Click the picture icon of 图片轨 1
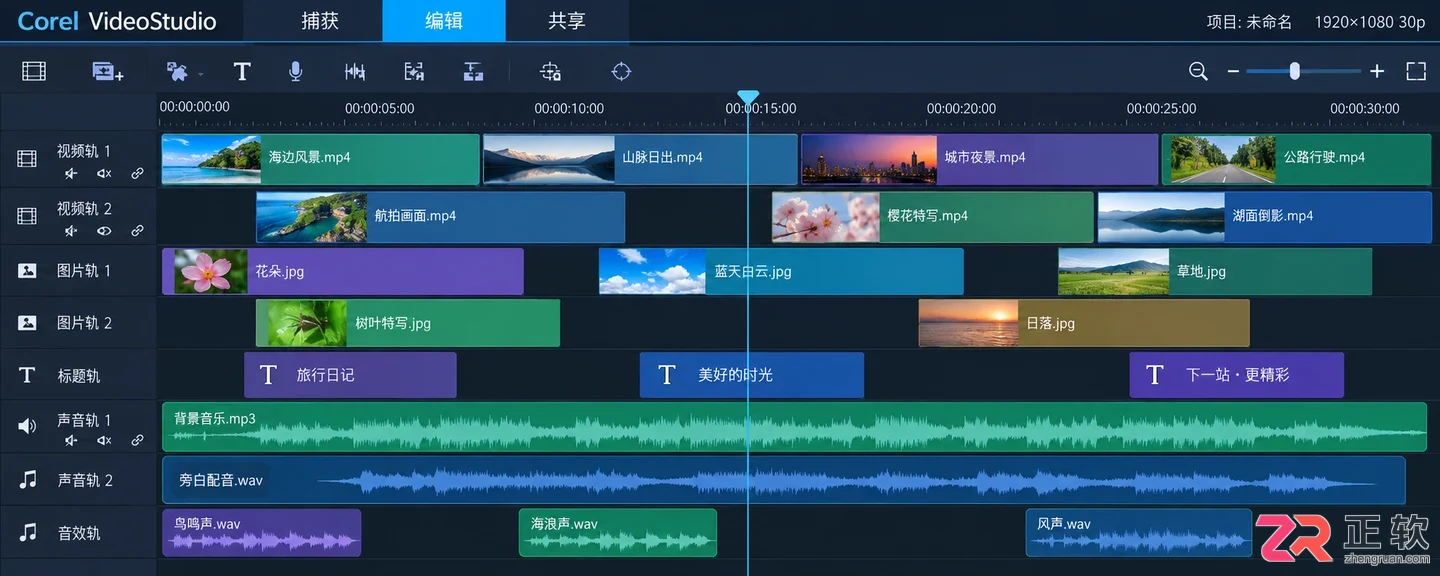The image size is (1440, 576). tap(27, 271)
